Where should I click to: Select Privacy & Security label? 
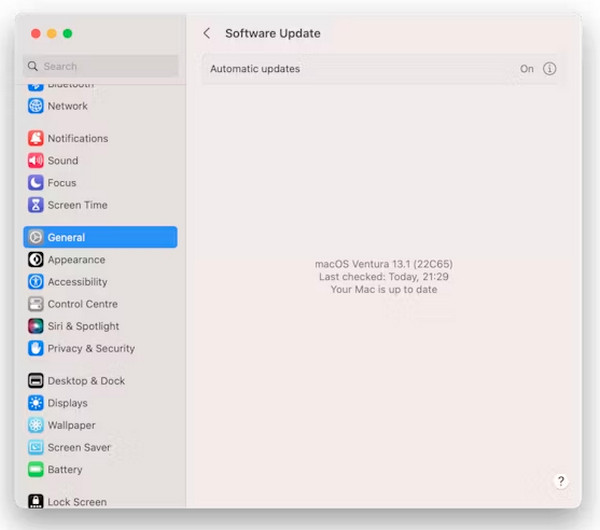[x=91, y=349]
